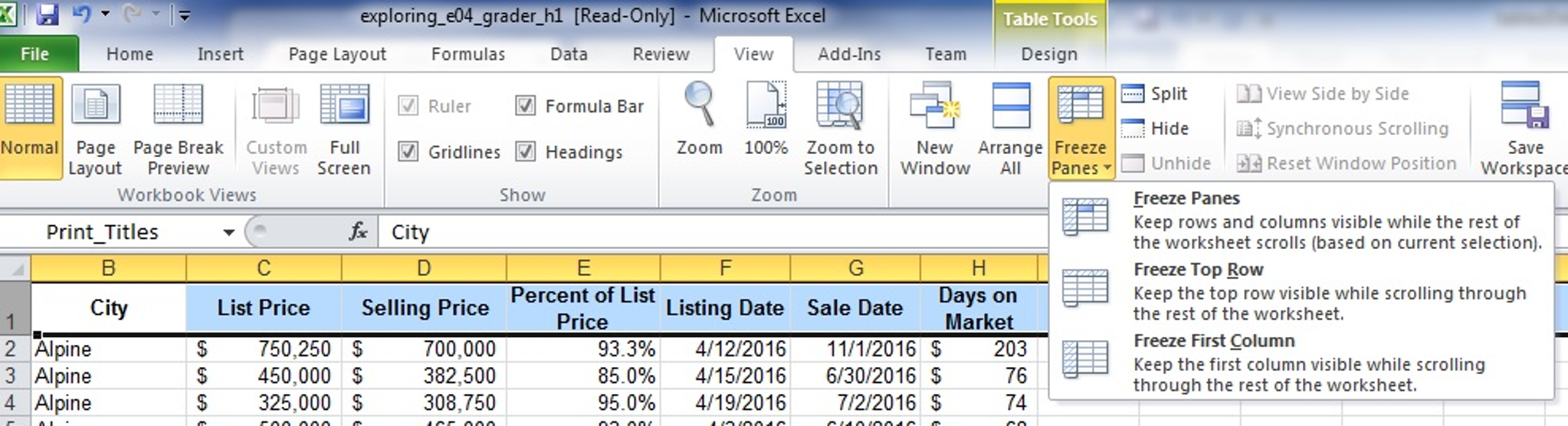Click Arrange All windows
The image size is (1568, 426).
1010,128
